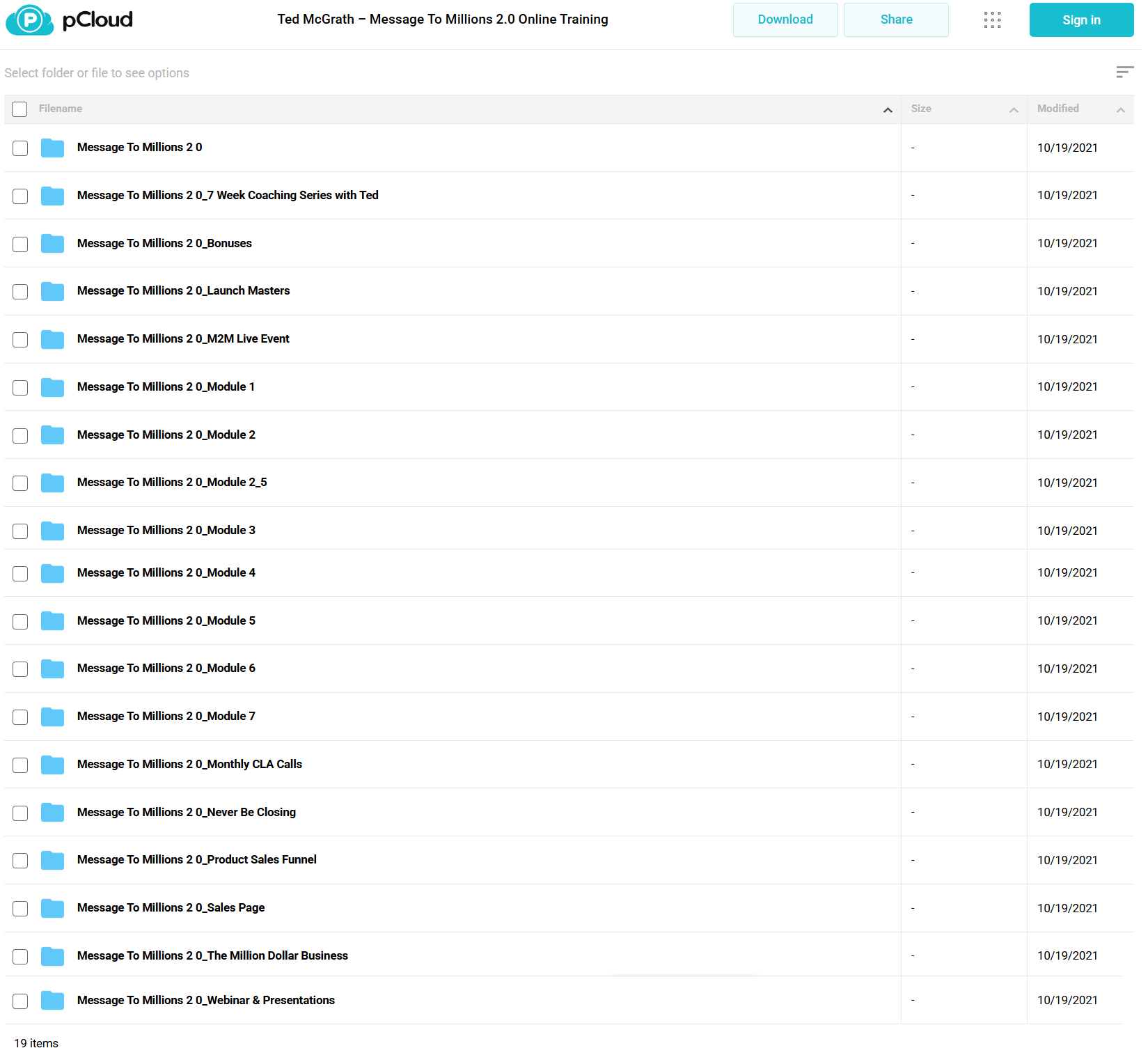Viewport: 1148px width, 1055px height.
Task: Open the Module 2_5 folder name
Action: (172, 482)
